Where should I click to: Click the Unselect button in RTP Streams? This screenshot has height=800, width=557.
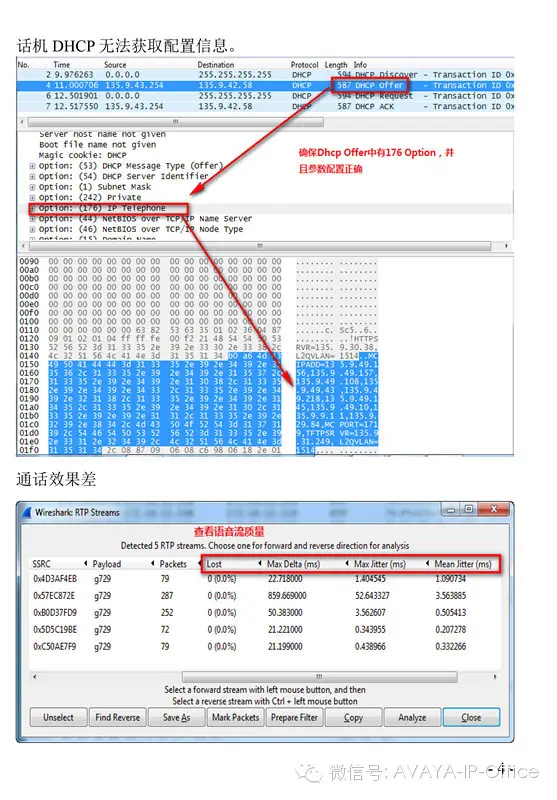[x=58, y=717]
